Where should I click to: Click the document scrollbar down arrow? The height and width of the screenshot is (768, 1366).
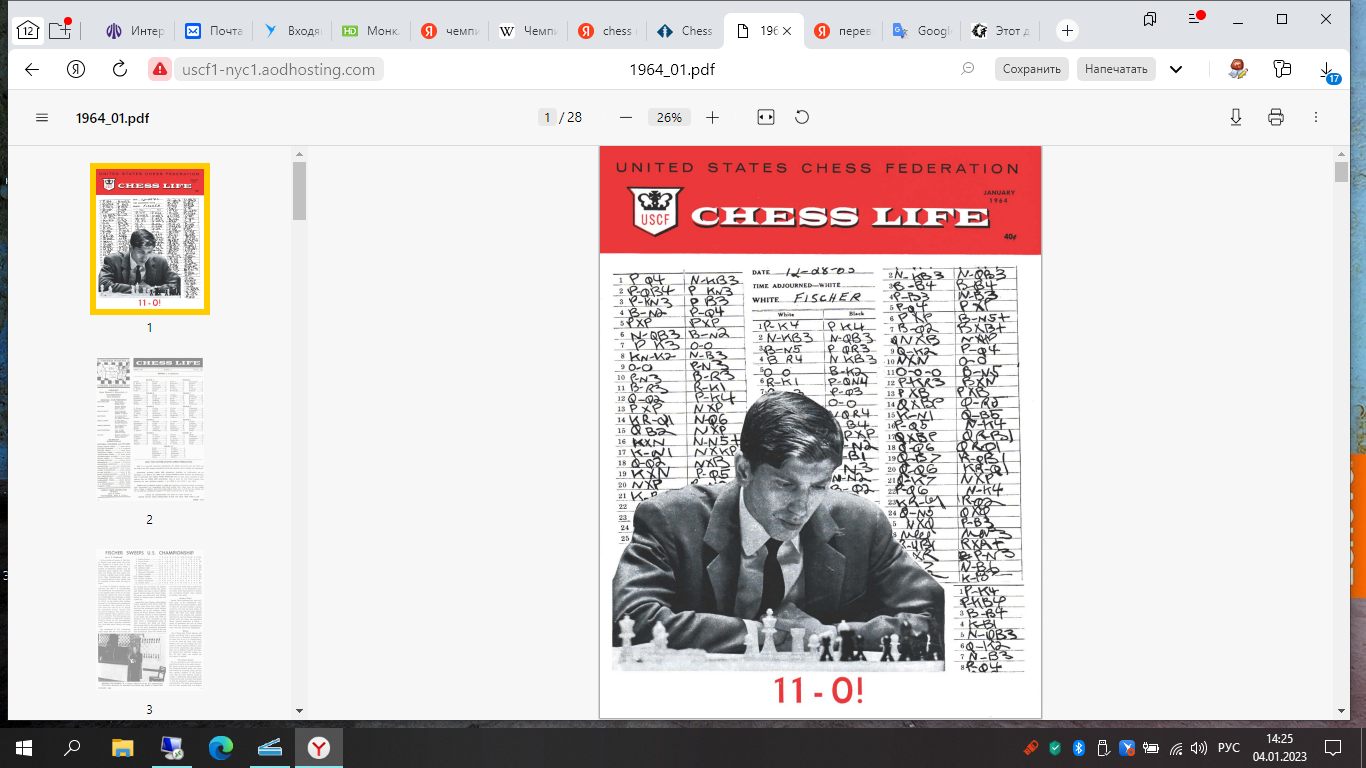[1341, 710]
